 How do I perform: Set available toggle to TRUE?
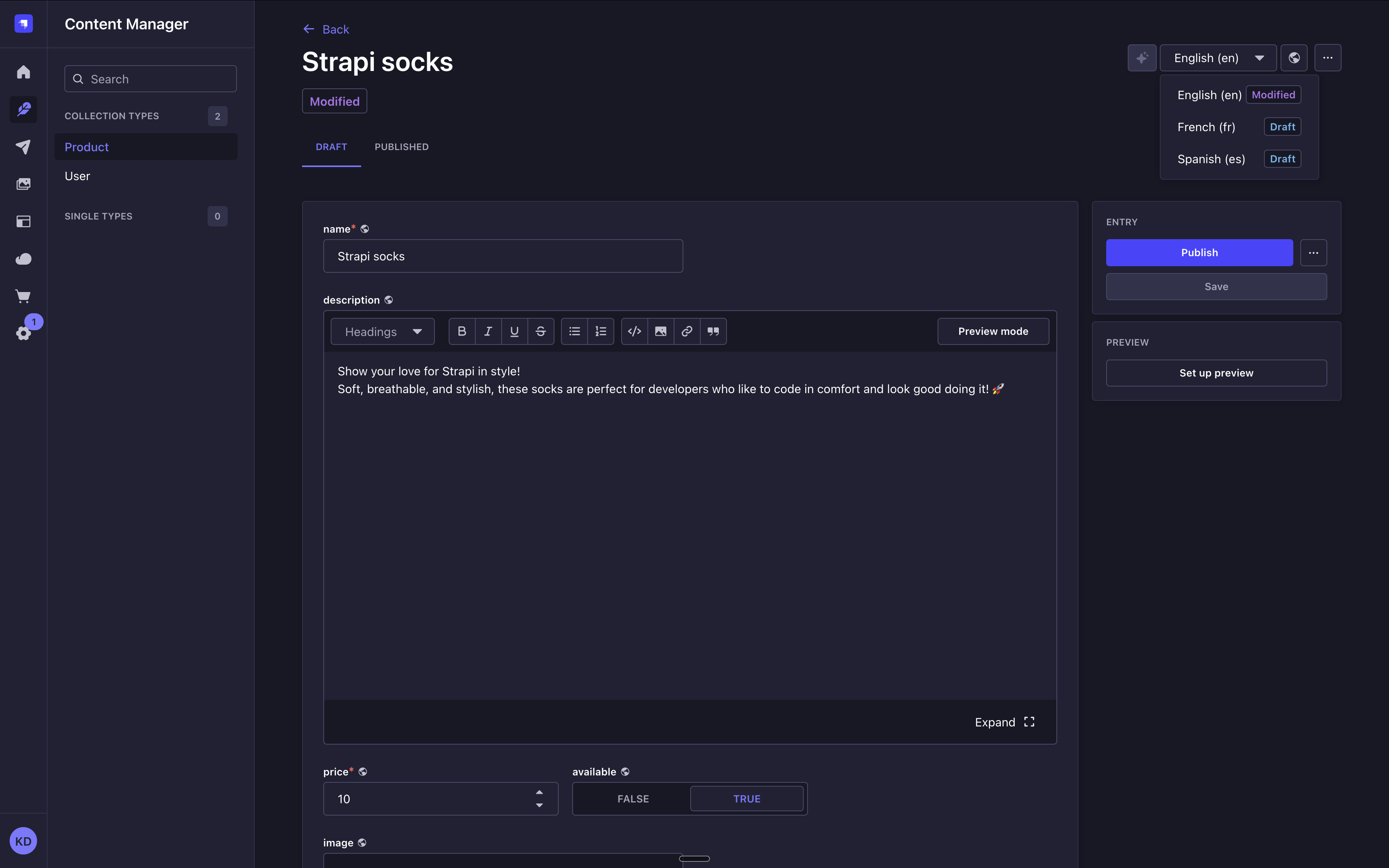click(746, 799)
